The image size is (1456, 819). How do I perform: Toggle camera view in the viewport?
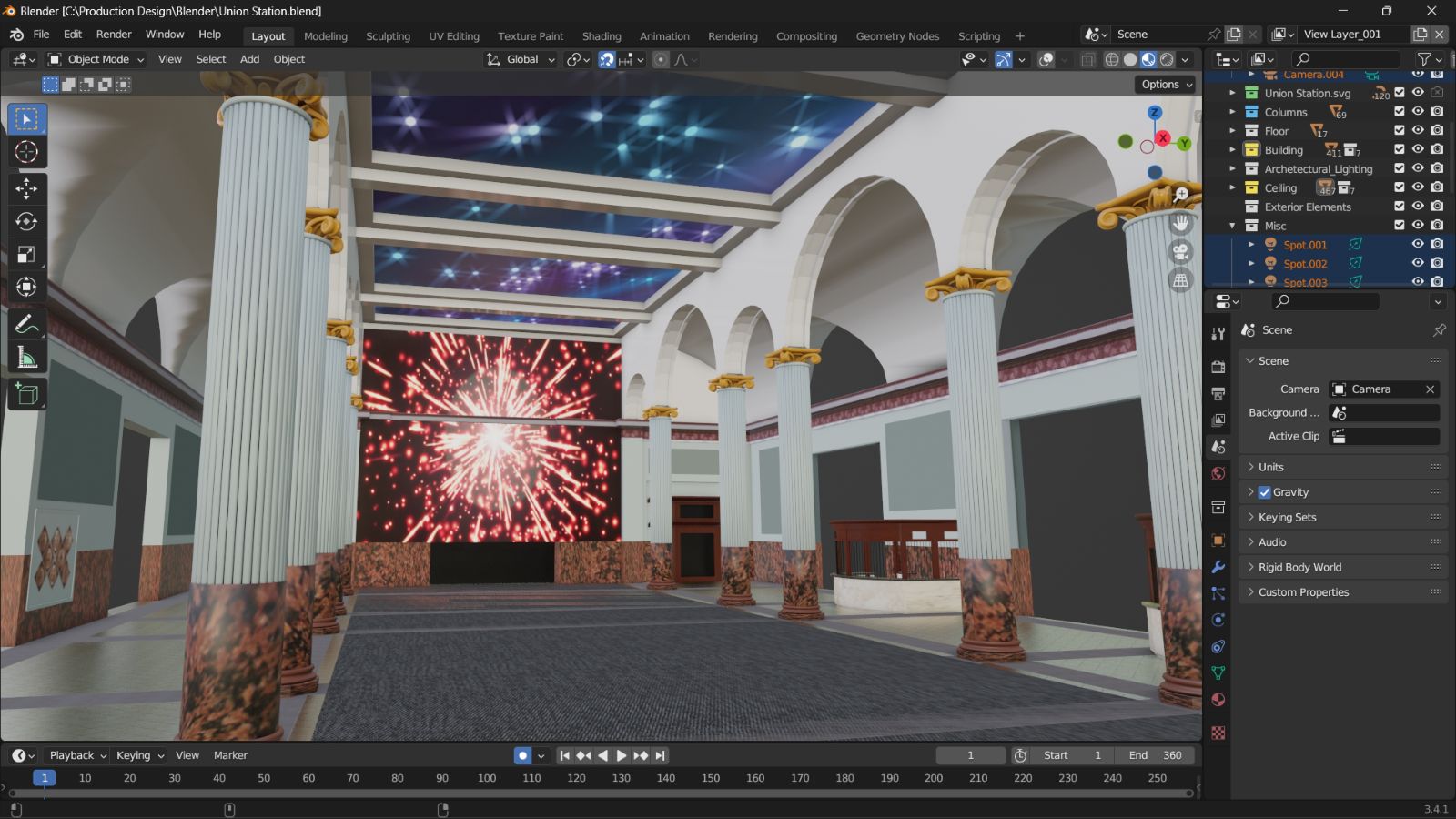click(1181, 252)
